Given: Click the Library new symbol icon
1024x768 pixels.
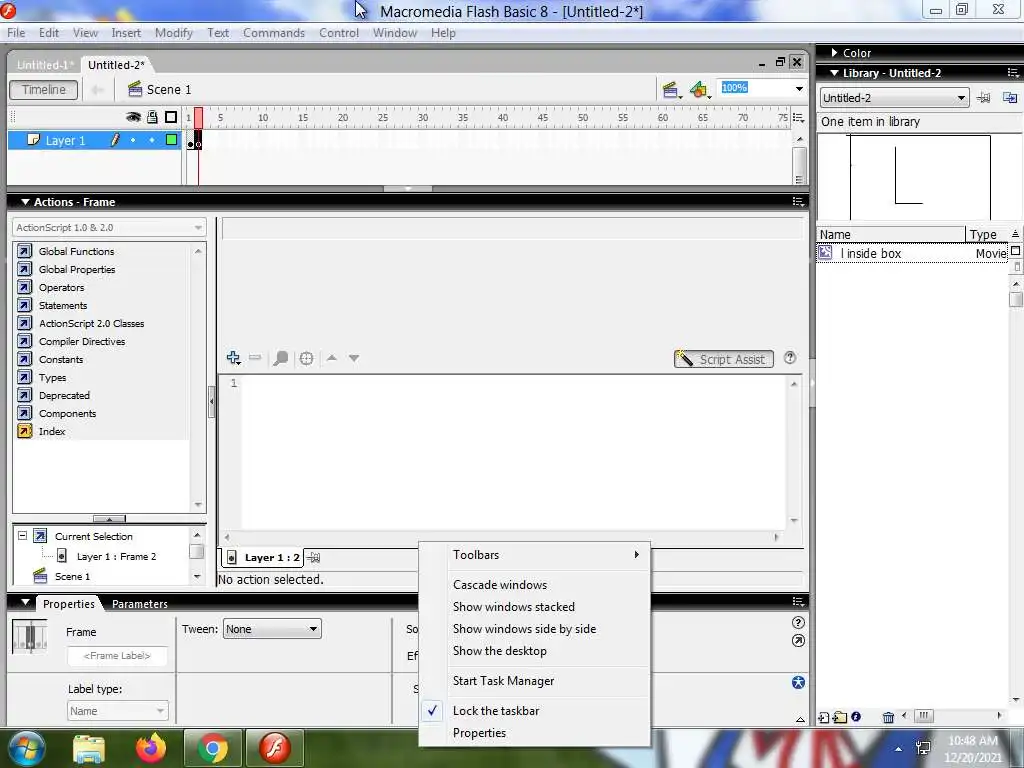Looking at the screenshot, I should coord(824,717).
